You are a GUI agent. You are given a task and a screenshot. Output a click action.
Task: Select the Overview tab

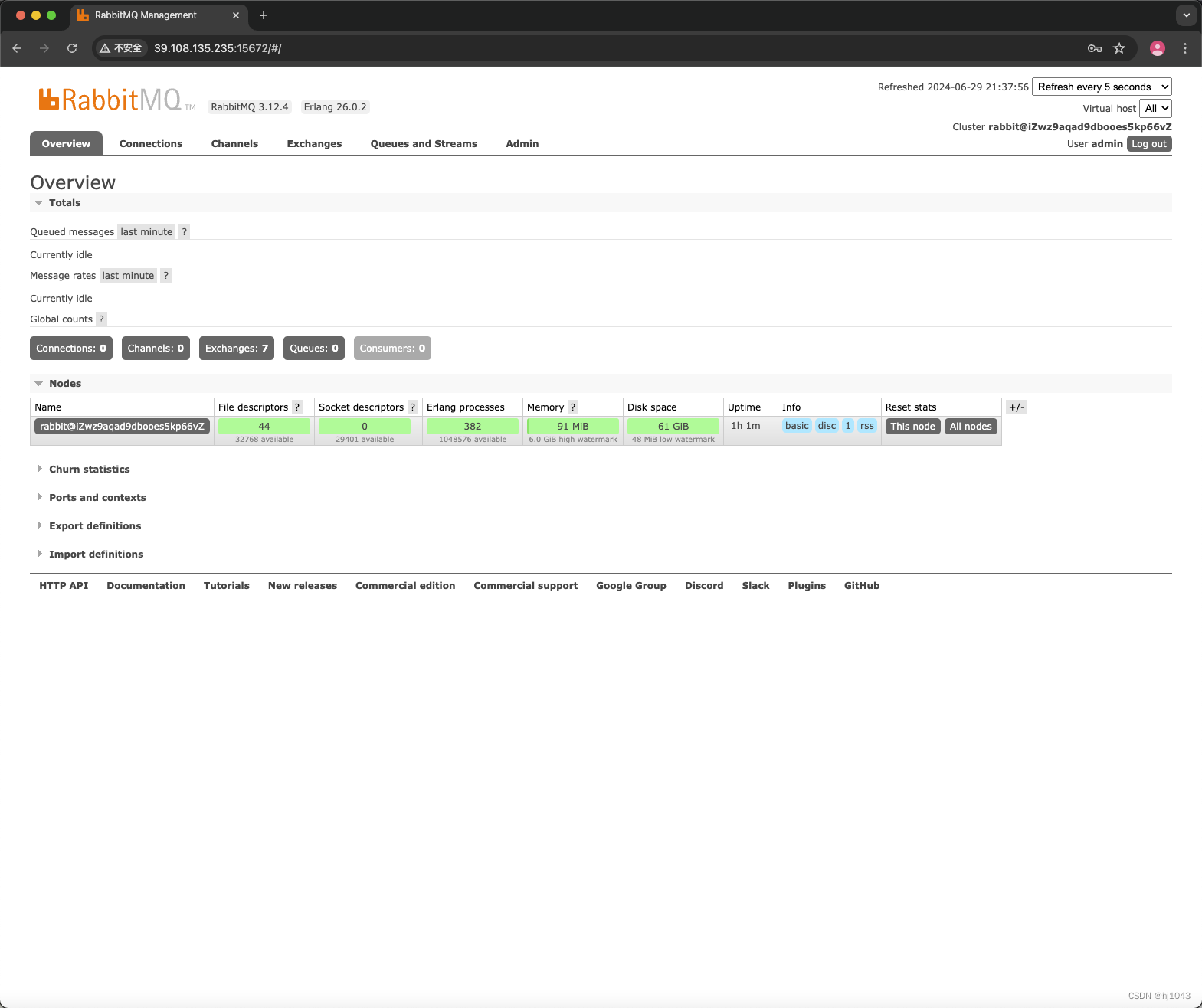click(x=66, y=144)
